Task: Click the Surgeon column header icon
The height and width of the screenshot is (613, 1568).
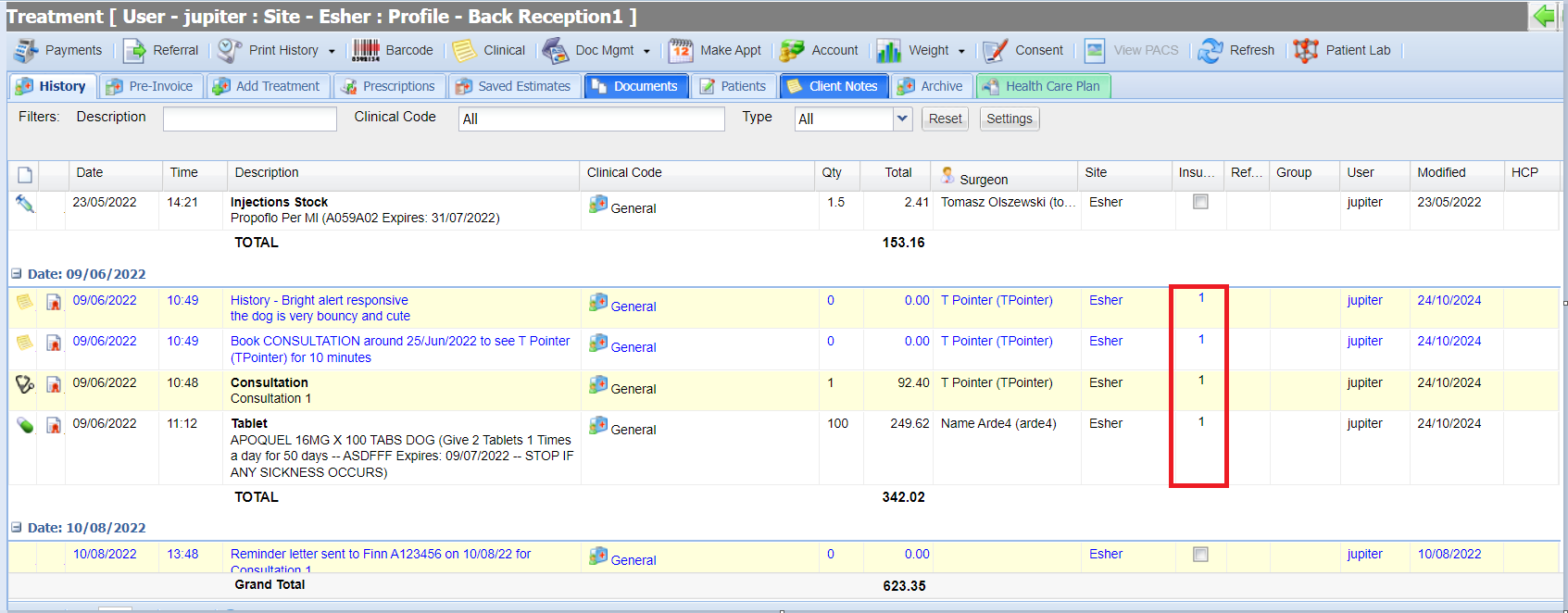Action: click(947, 174)
